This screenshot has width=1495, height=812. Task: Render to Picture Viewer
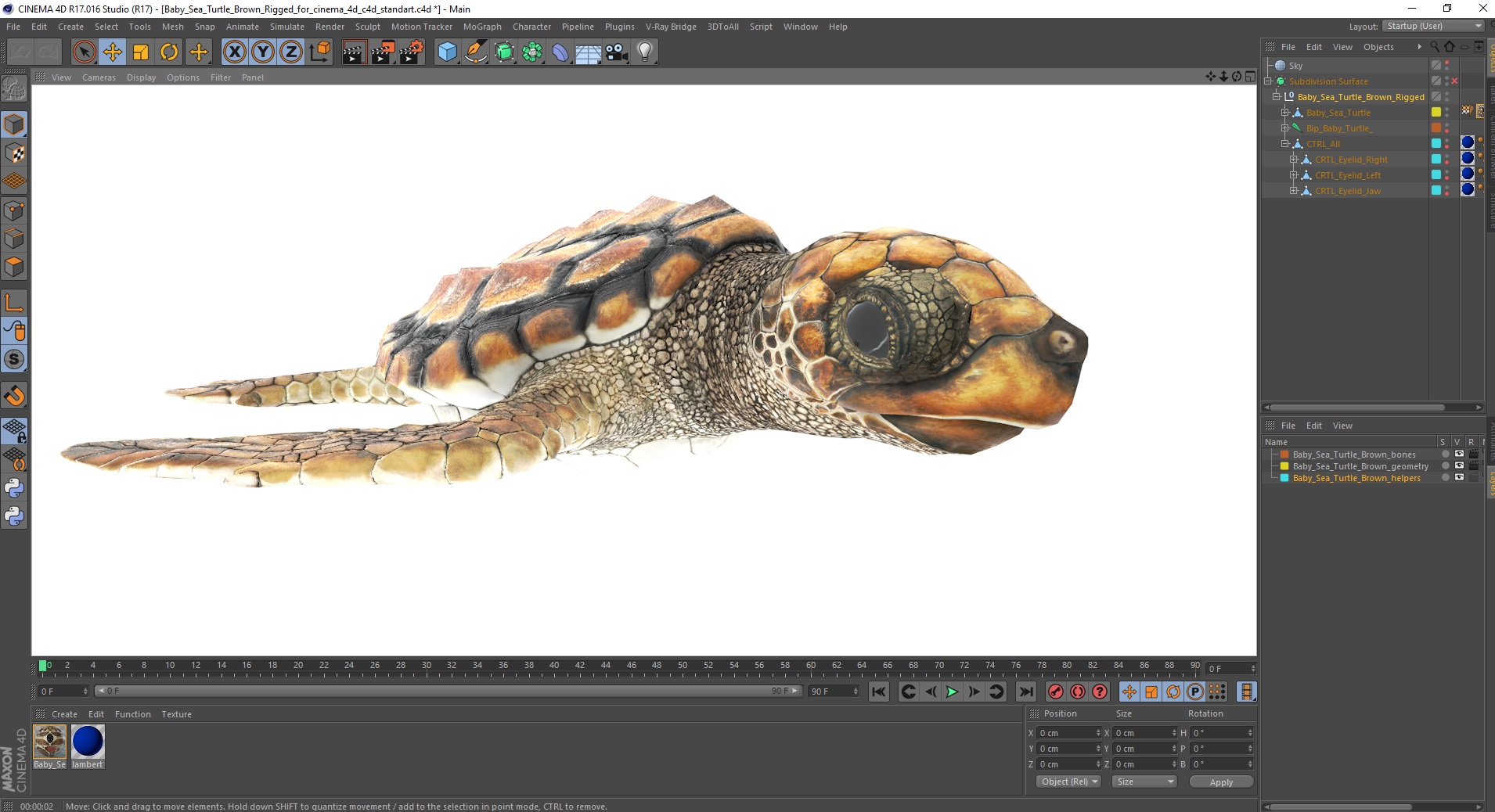point(383,52)
